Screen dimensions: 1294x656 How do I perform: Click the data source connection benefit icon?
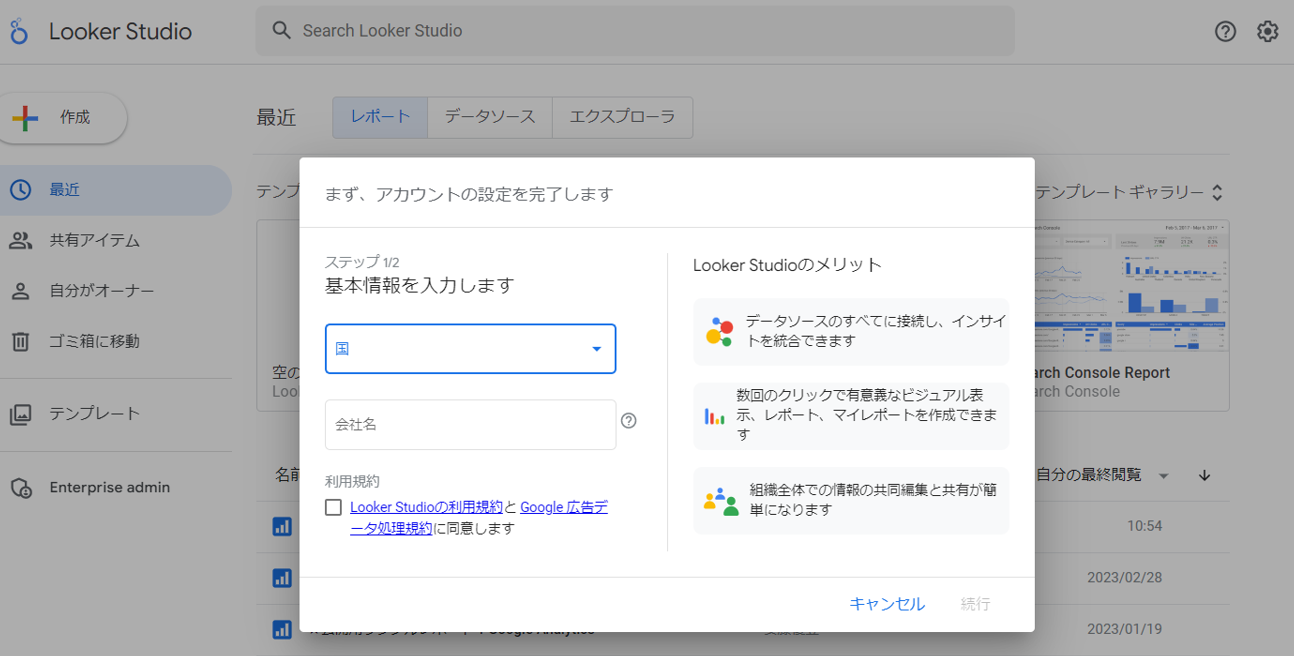coord(720,332)
